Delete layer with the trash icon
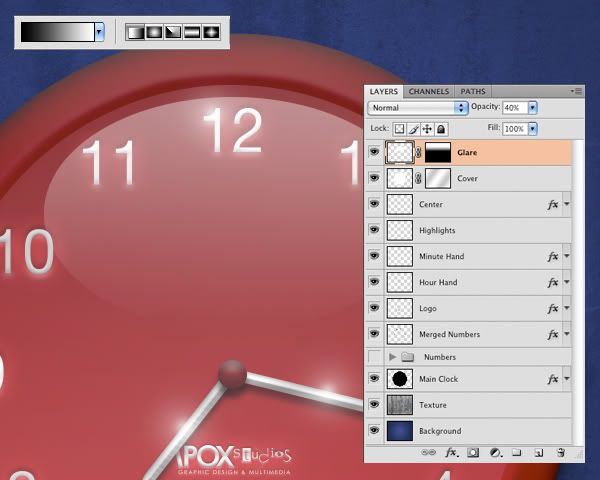Screen dimensions: 600x480 560,453
